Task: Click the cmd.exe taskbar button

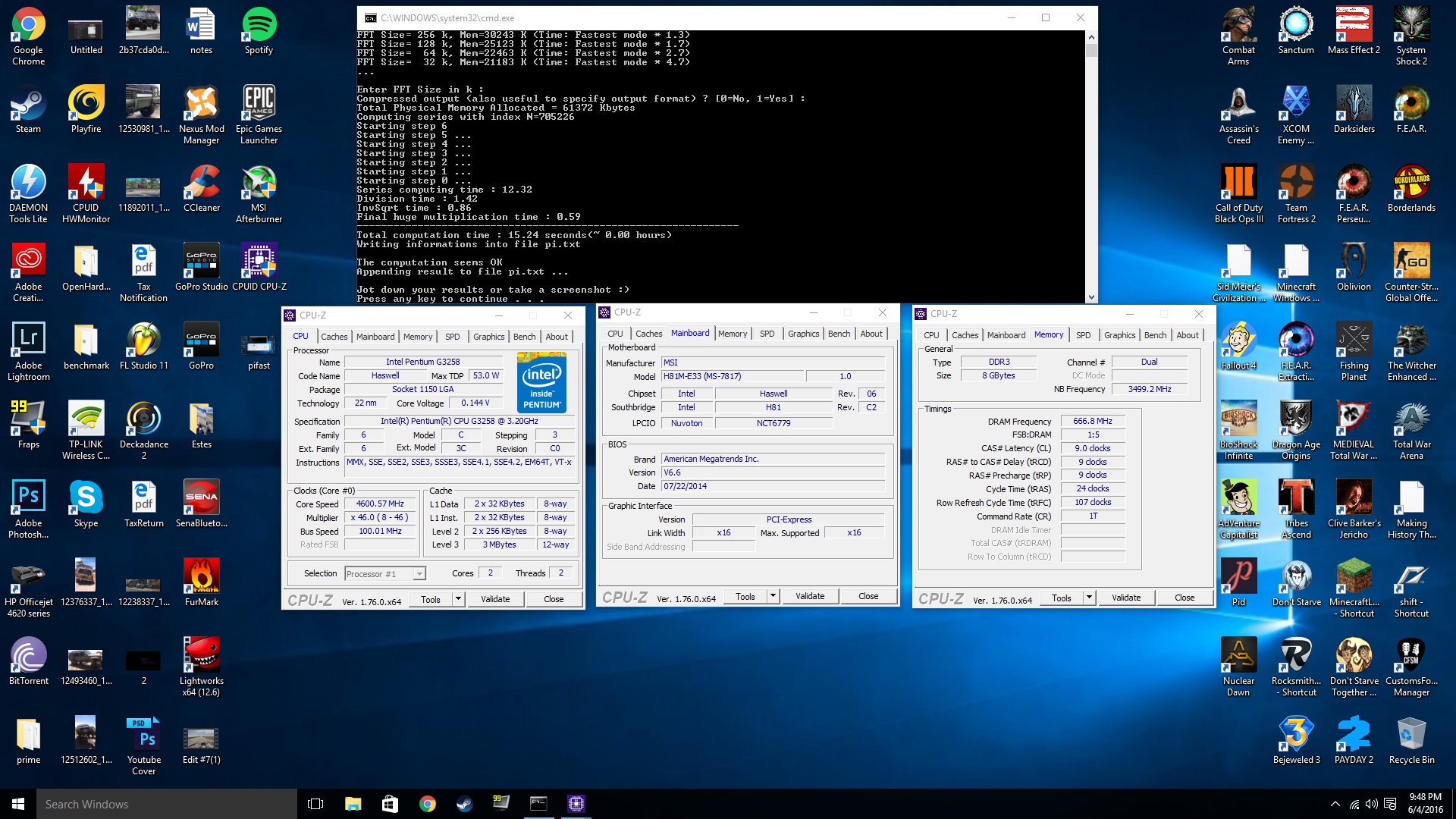Action: click(538, 804)
